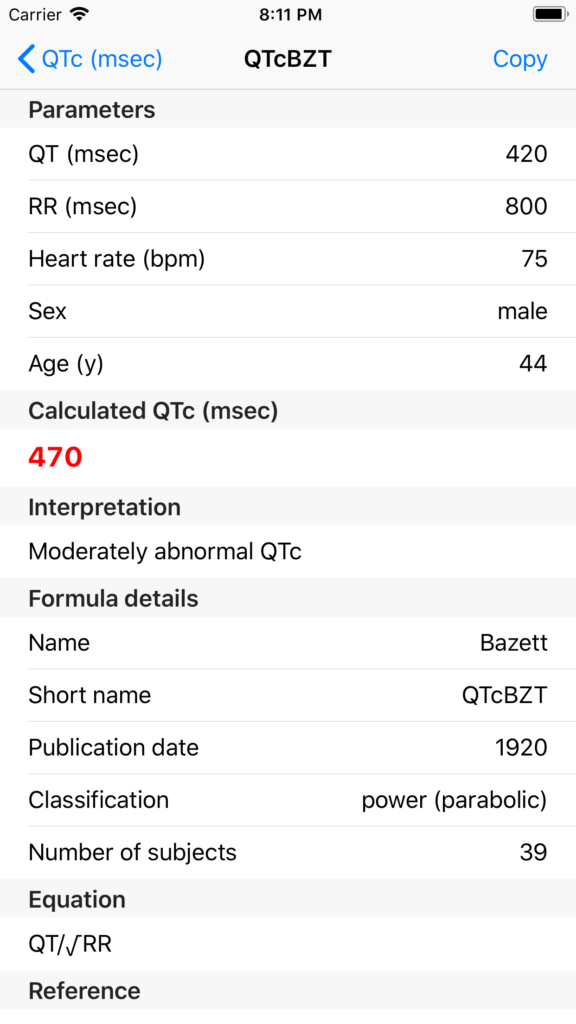
Task: Select the Heart rate (bpm) row
Action: [x=288, y=259]
